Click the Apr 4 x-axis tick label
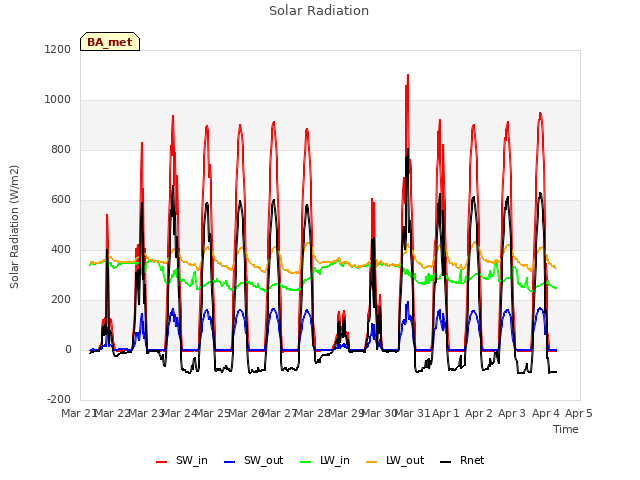This screenshot has height=480, width=640. point(545,413)
